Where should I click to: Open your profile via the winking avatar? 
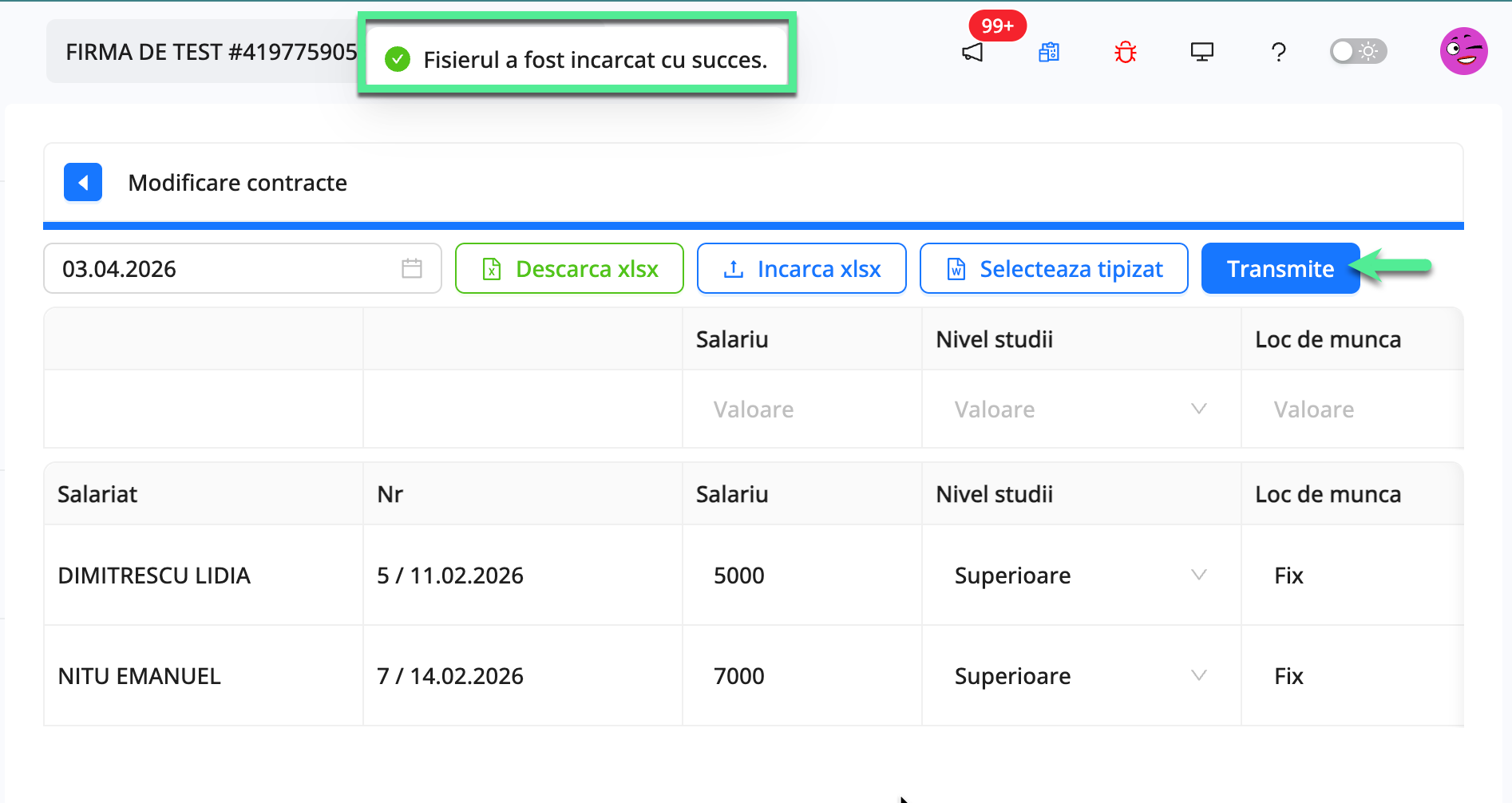(1463, 51)
